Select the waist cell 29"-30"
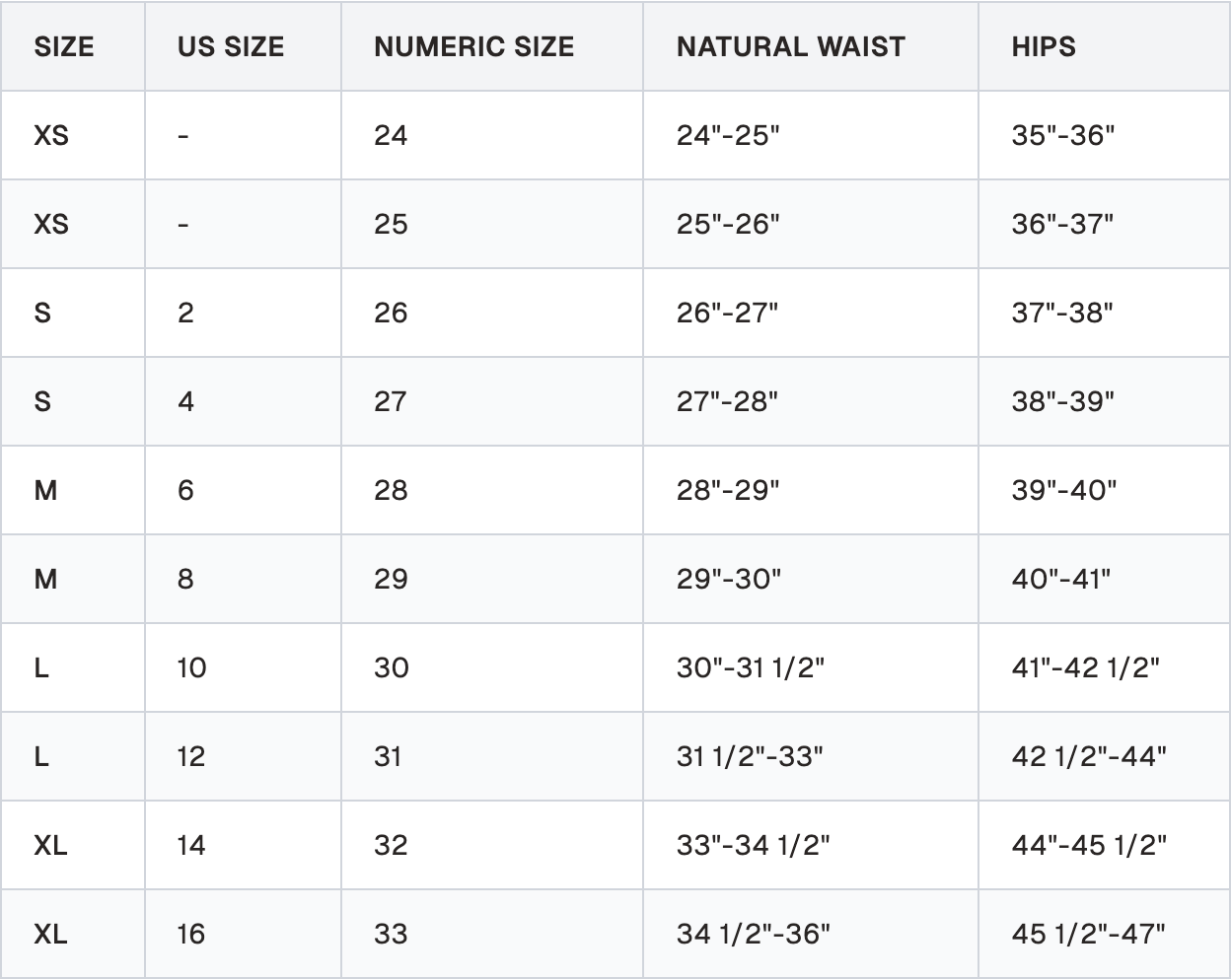The image size is (1231, 980). point(811,579)
